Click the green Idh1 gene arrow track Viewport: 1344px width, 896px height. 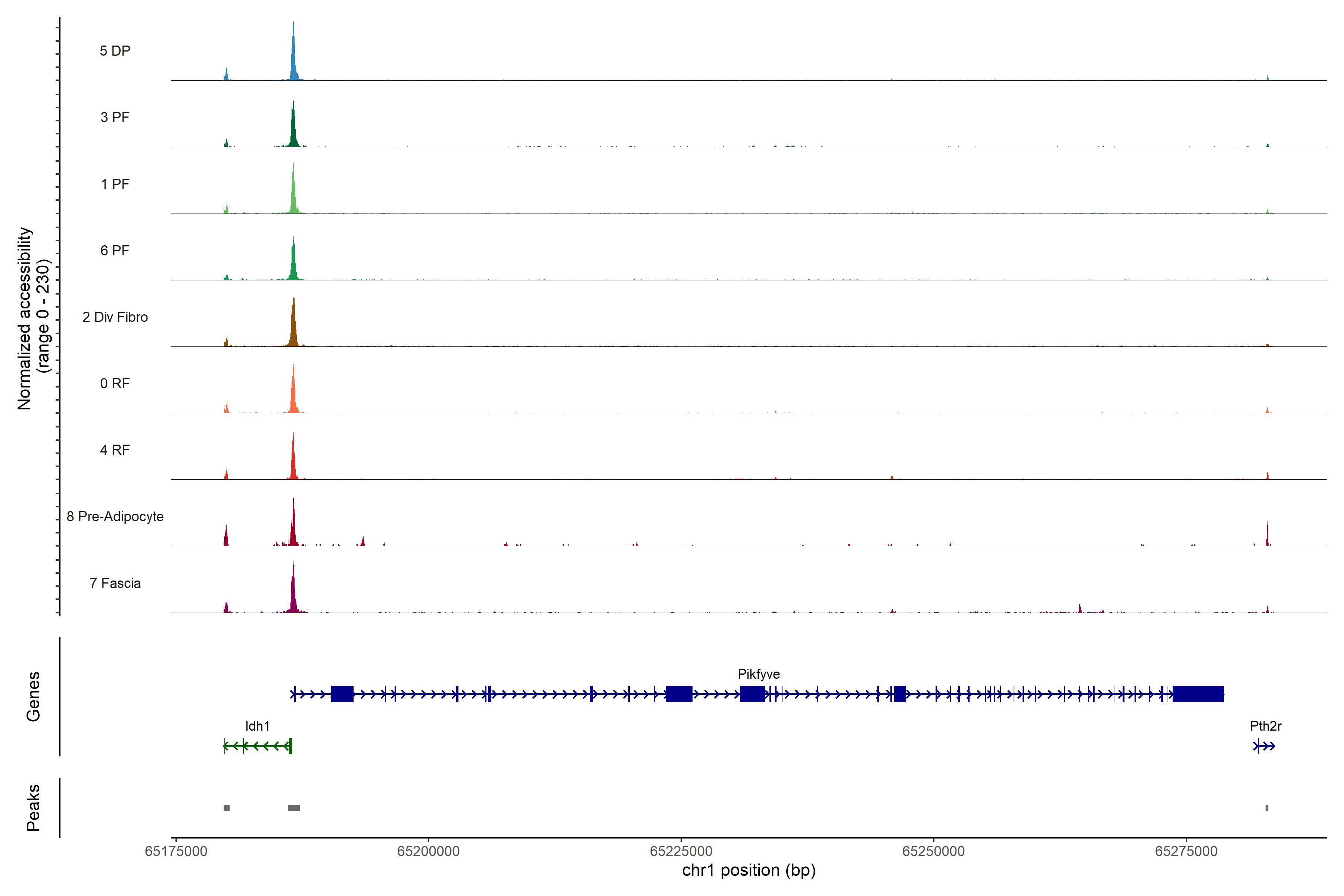pos(257,746)
